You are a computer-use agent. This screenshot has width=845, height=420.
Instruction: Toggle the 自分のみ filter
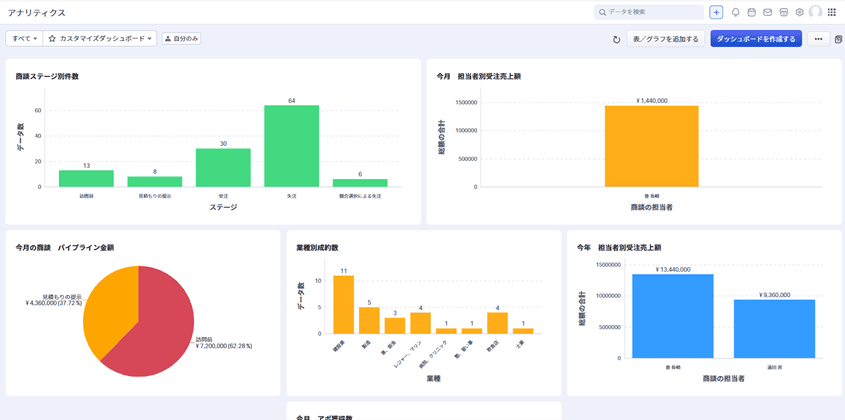point(181,39)
